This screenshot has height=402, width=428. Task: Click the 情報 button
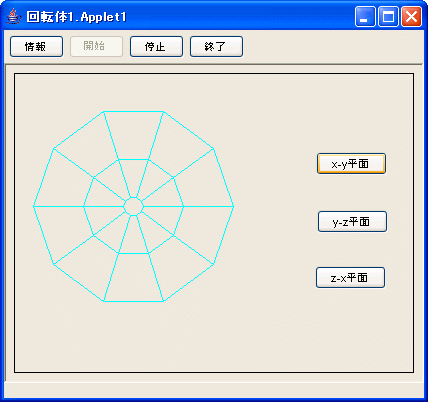(x=36, y=47)
